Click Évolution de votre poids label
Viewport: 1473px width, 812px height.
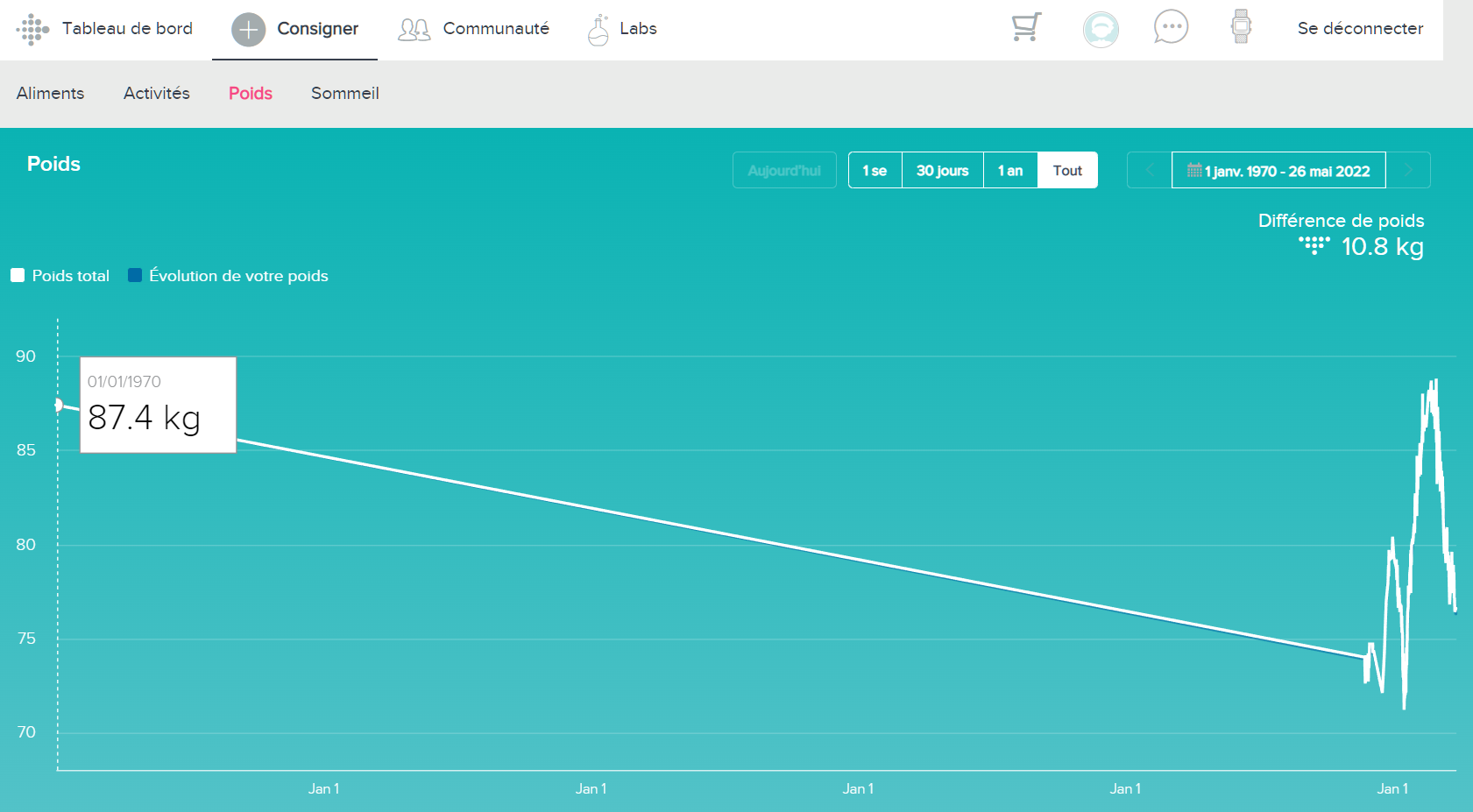click(x=238, y=275)
